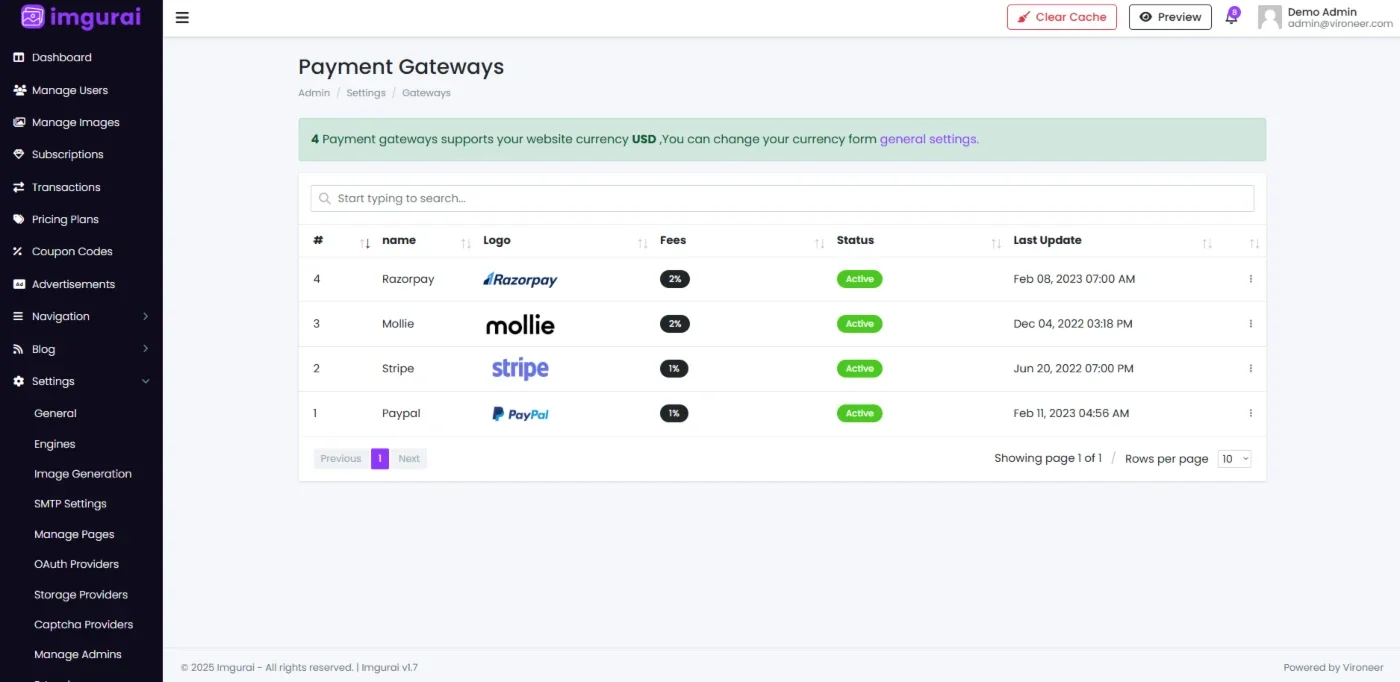The image size is (1400, 682).
Task: Click the PayPal logo image
Action: [520, 413]
